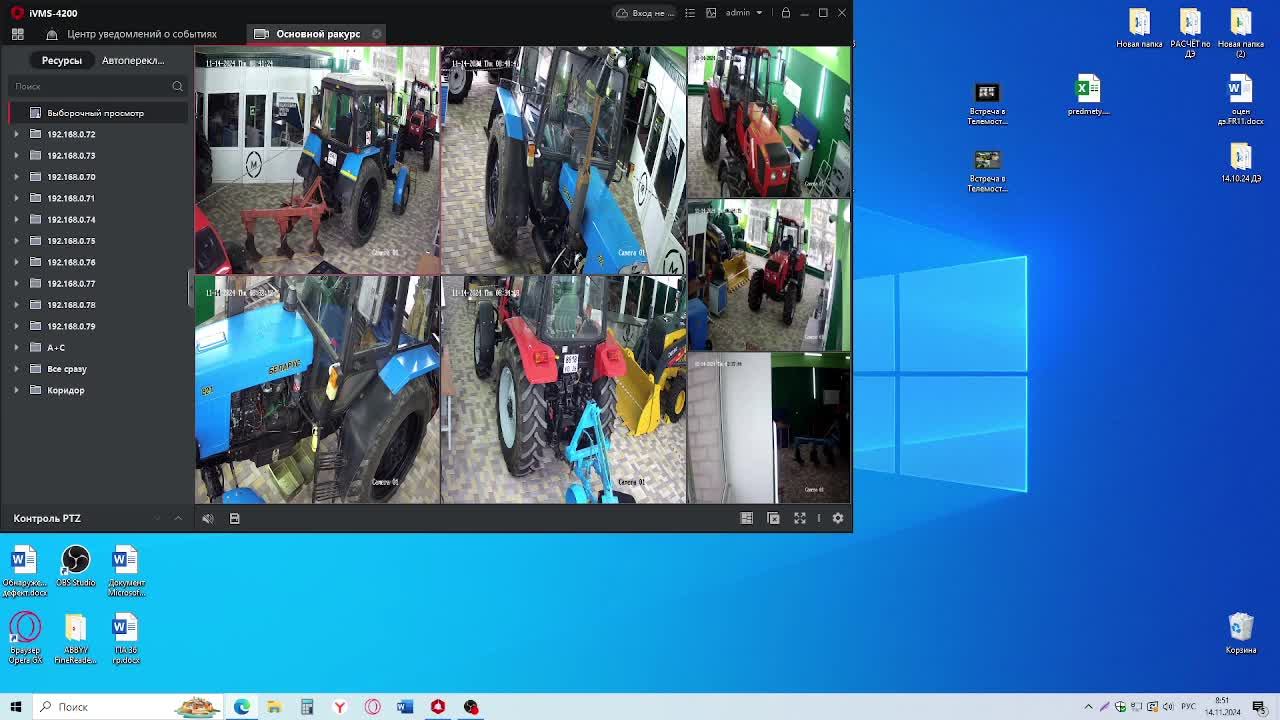
Task: Enter full screen with the expand icon
Action: [800, 518]
